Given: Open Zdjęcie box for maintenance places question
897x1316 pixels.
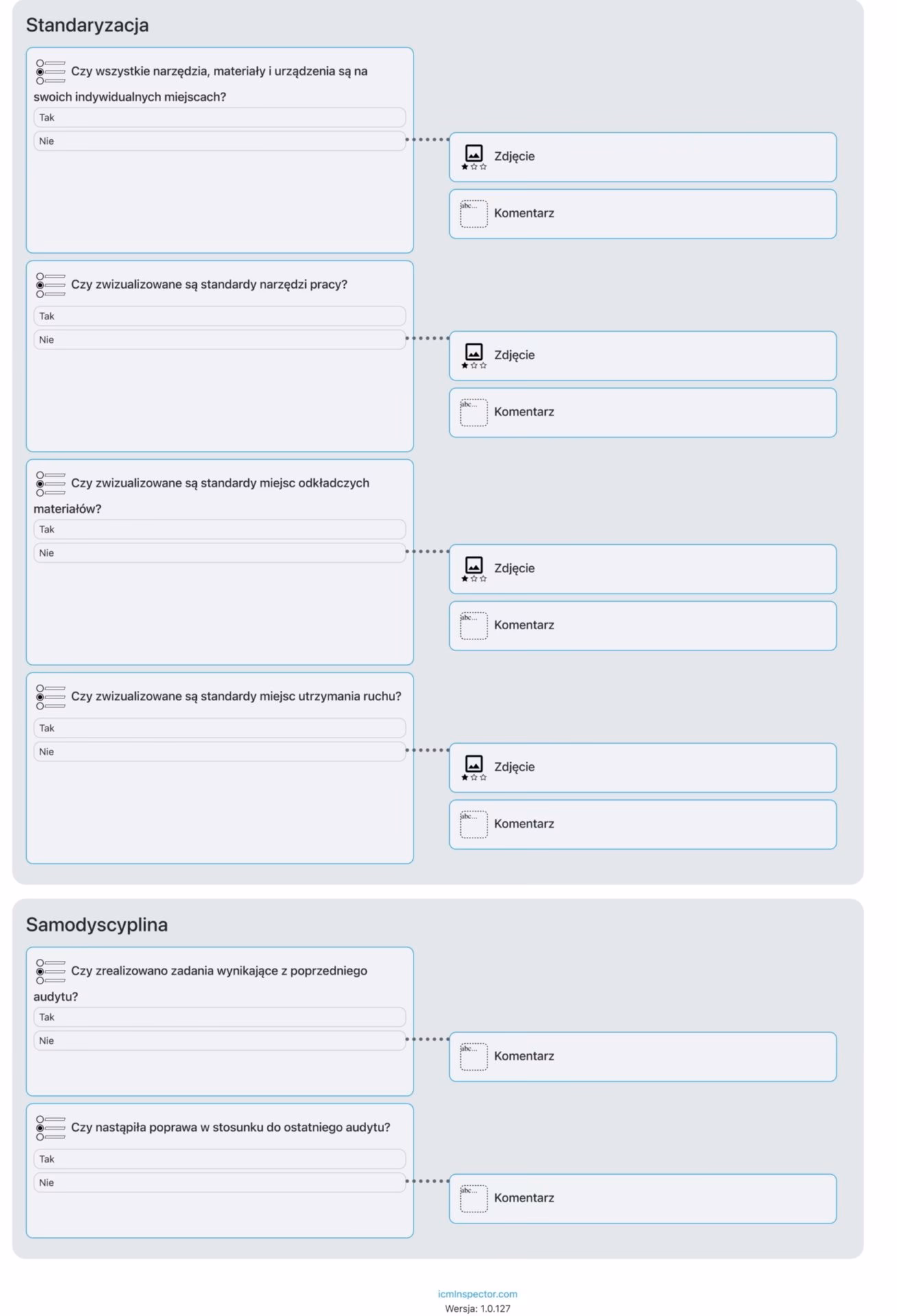Looking at the screenshot, I should (x=642, y=768).
